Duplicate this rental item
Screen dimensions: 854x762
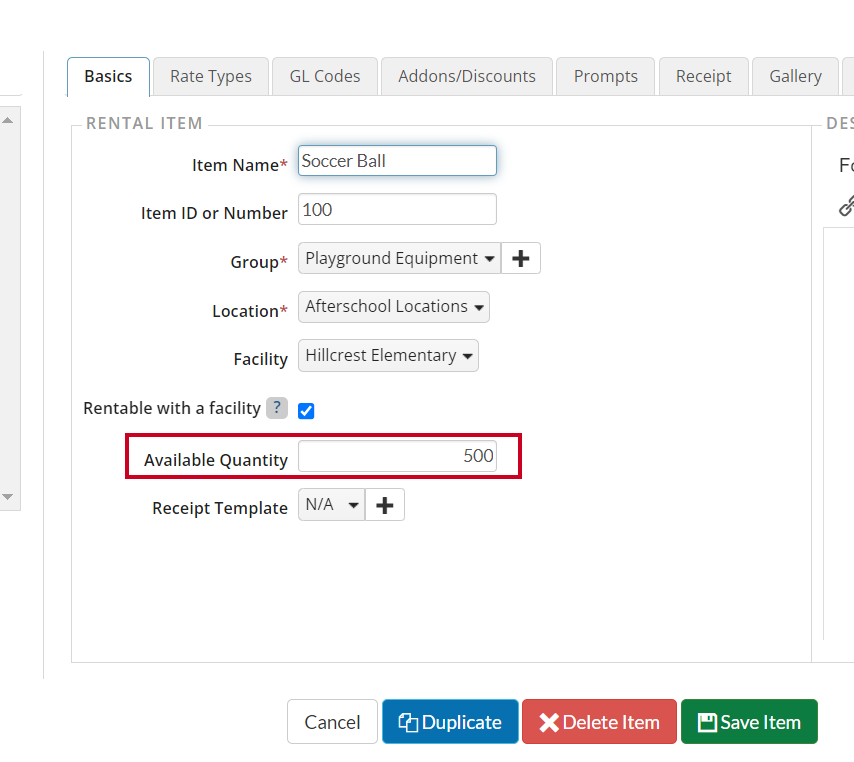coord(450,722)
